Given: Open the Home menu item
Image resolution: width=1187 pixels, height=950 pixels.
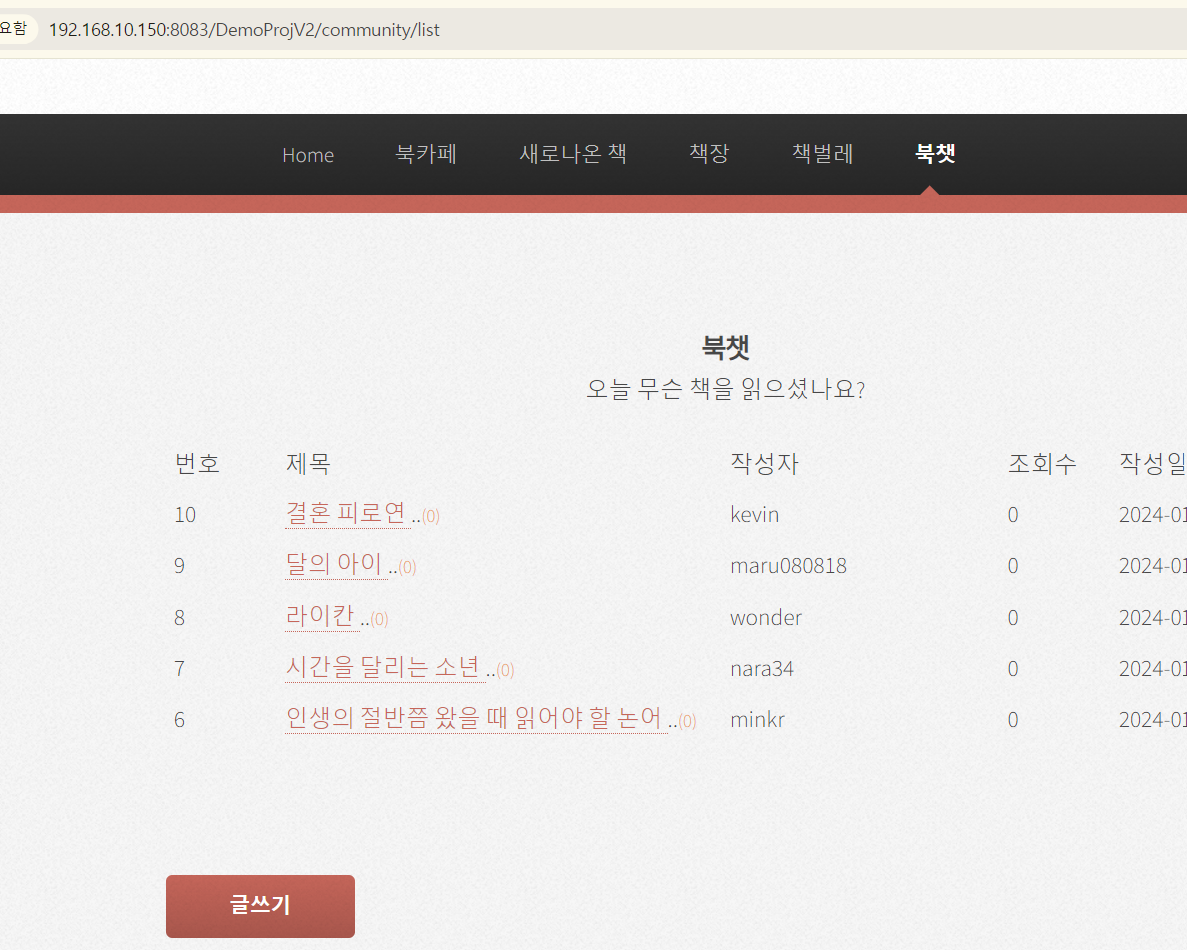Looking at the screenshot, I should click(308, 155).
